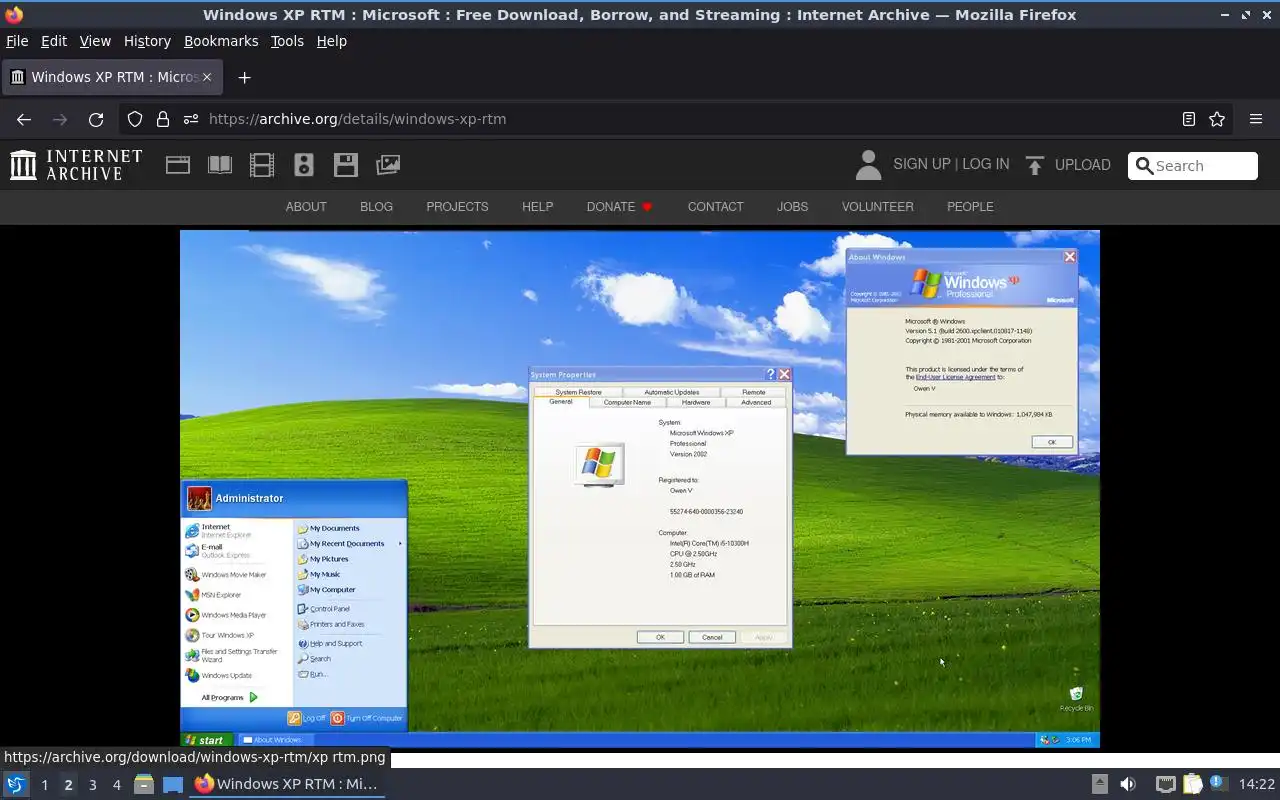This screenshot has width=1280, height=800.
Task: Open the Software floppy-disk icon
Action: (x=346, y=165)
